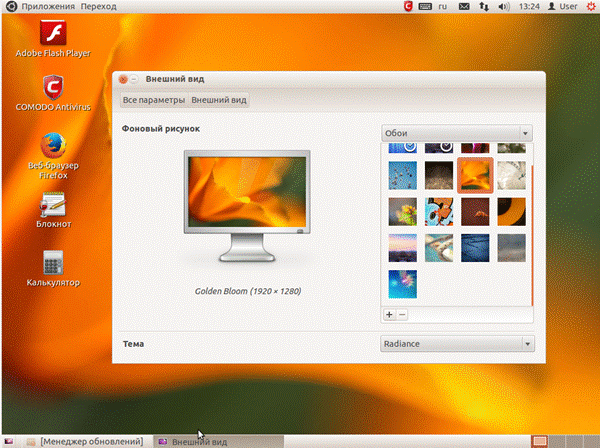The width and height of the screenshot is (600, 448).
Task: Expand the Обои background source dropdown
Action: [457, 133]
